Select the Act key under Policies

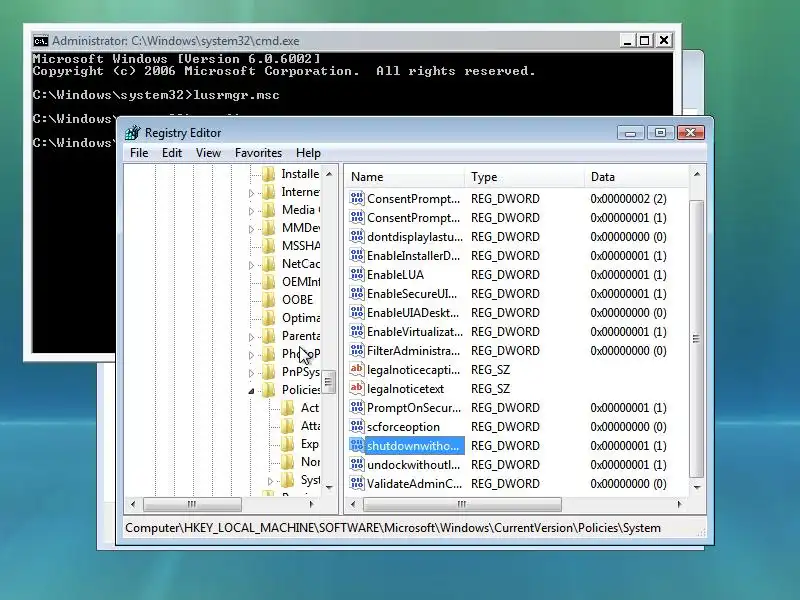tap(309, 408)
